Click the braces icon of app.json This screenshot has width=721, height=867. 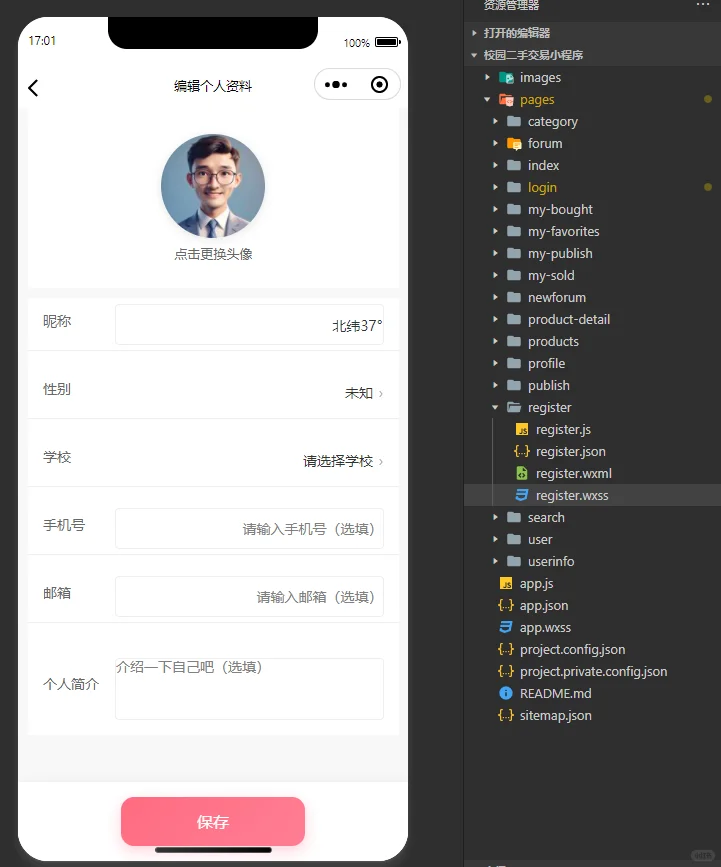506,605
